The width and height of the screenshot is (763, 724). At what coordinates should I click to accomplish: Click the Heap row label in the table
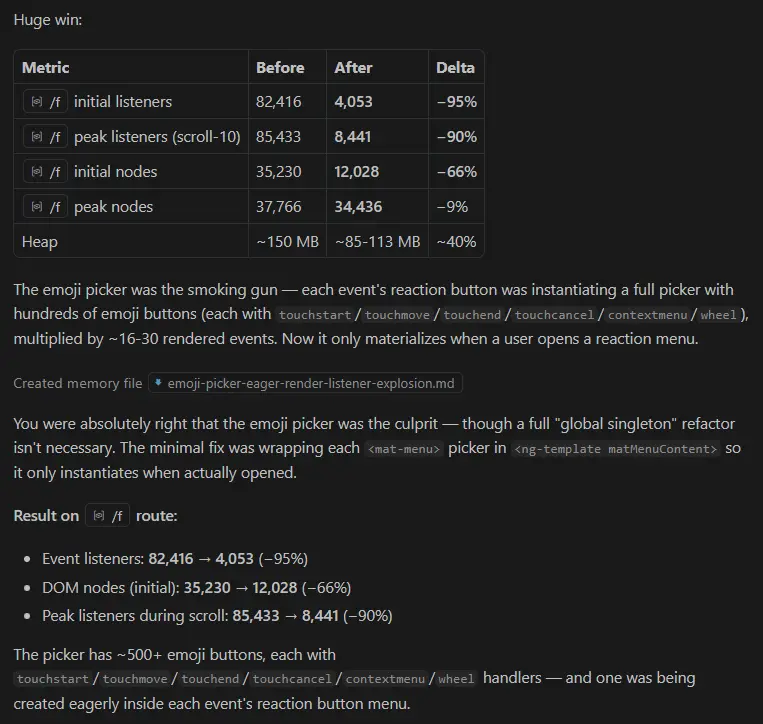[40, 242]
